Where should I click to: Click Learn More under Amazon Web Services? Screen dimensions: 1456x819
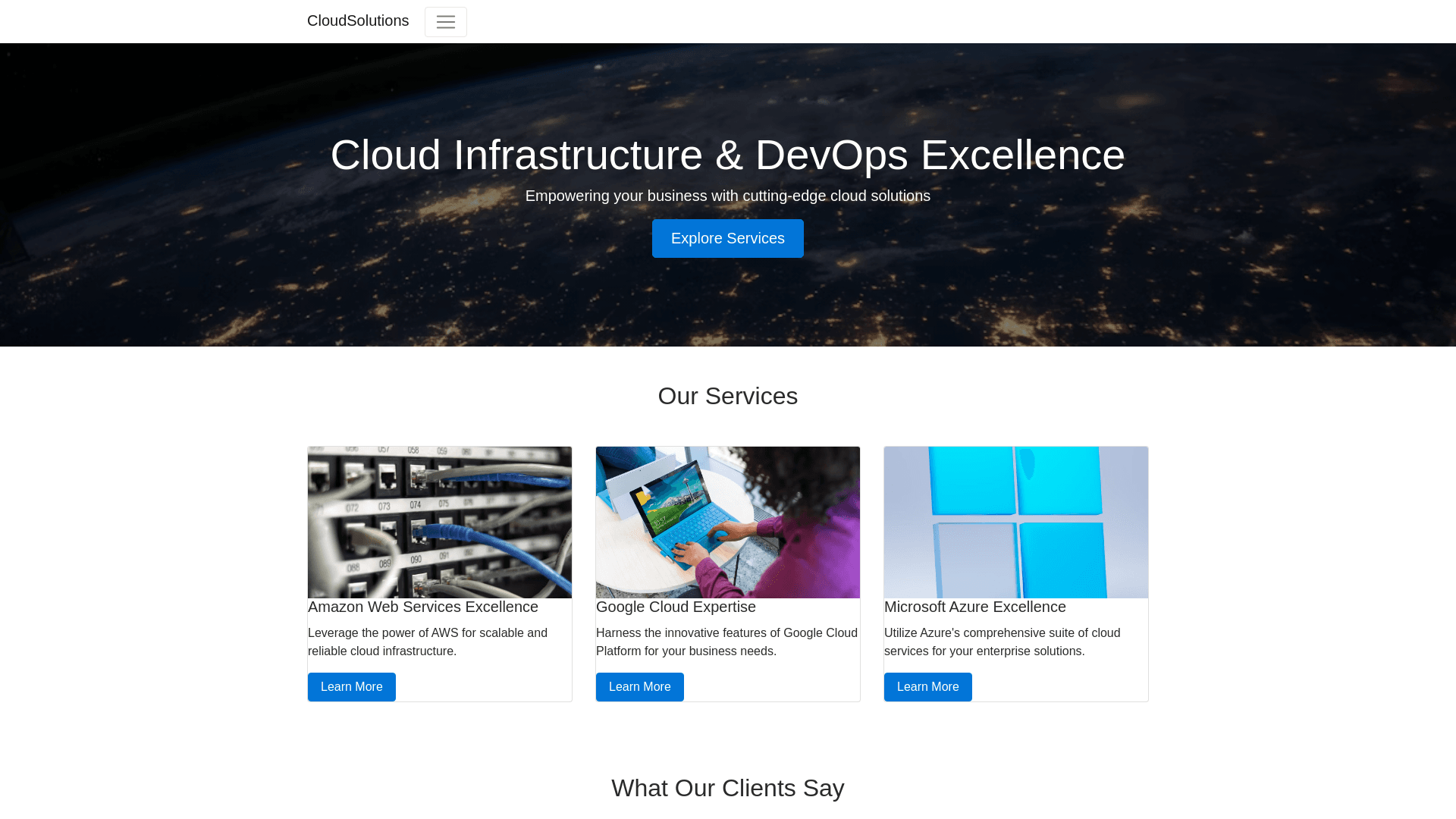(351, 687)
